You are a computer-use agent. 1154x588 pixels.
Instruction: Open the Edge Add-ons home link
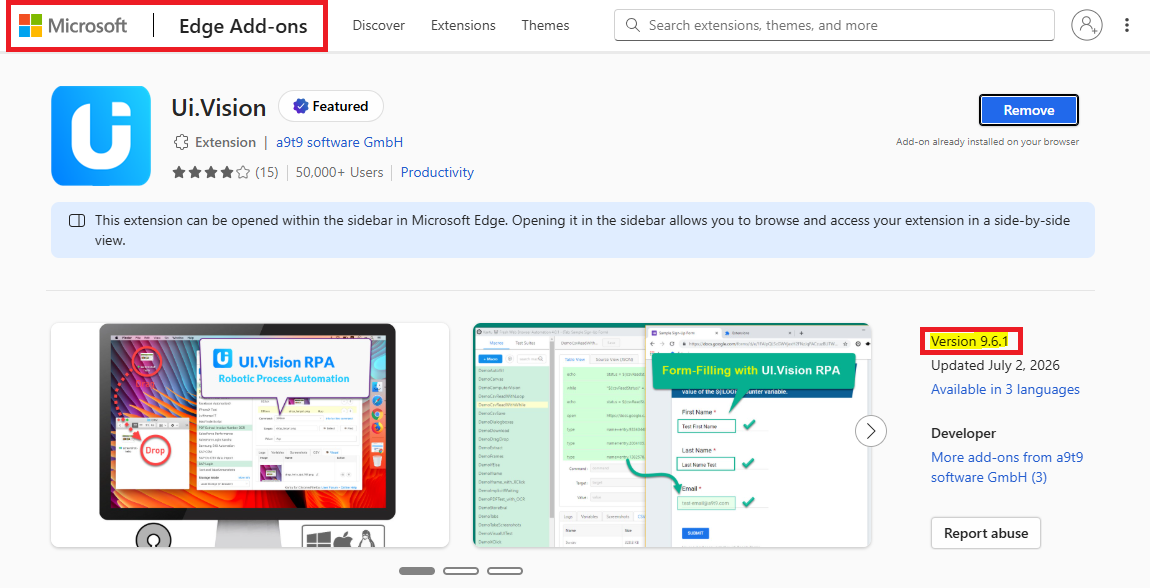[x=243, y=26]
